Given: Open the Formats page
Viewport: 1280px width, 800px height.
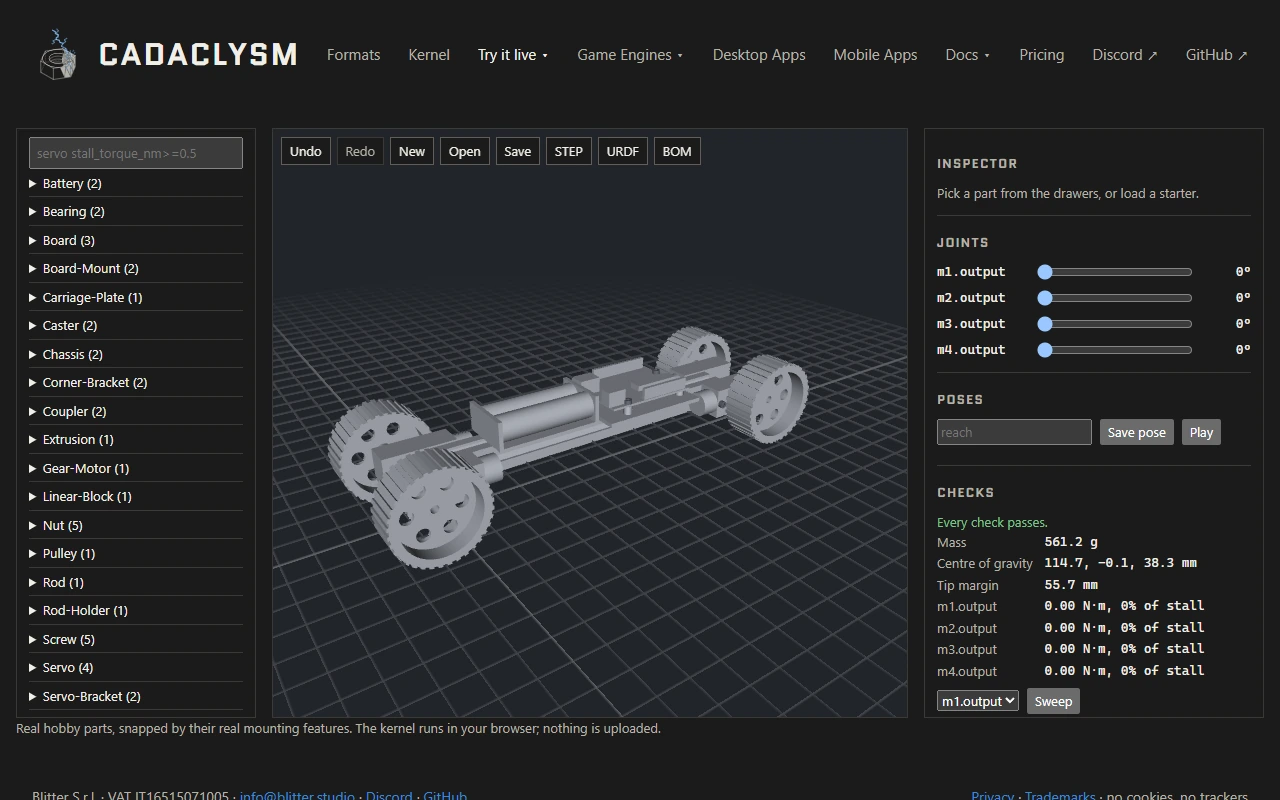Looking at the screenshot, I should pos(354,55).
